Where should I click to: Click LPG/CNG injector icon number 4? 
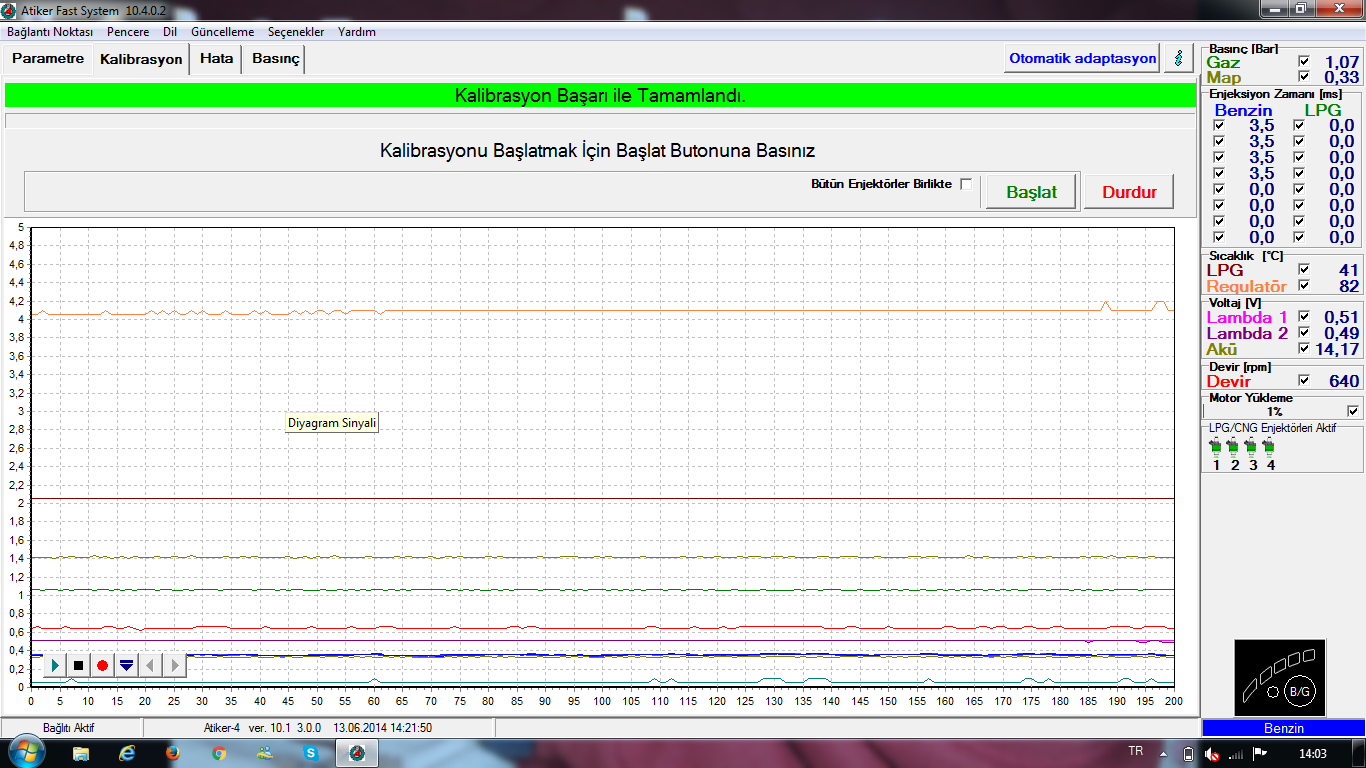point(1270,447)
